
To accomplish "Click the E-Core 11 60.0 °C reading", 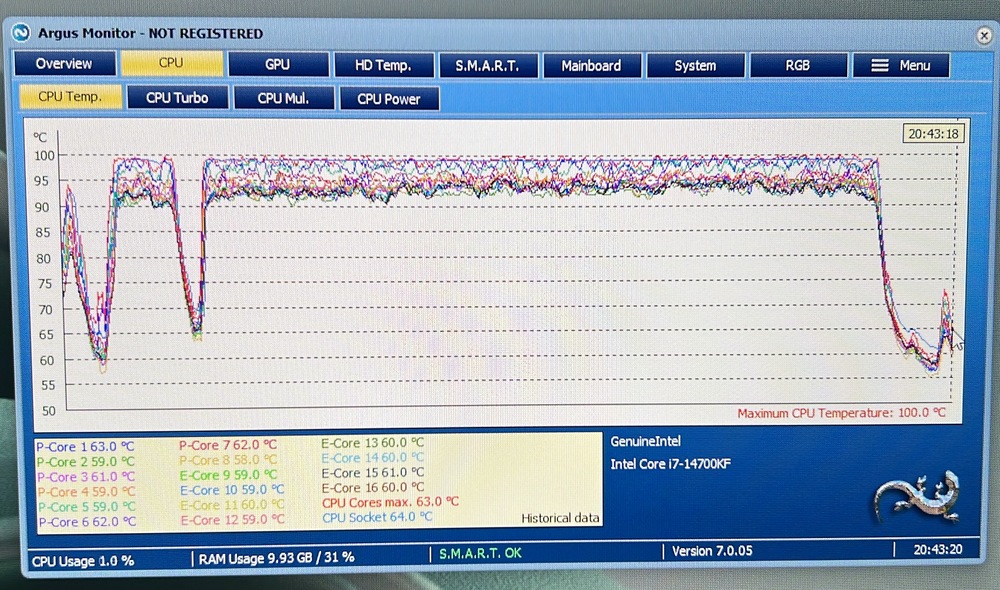I will tap(232, 505).
